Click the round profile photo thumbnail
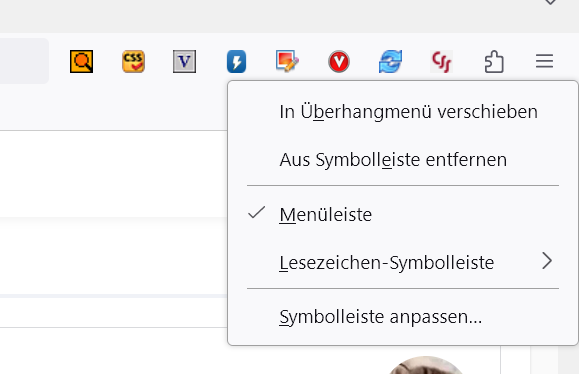 tap(425, 366)
